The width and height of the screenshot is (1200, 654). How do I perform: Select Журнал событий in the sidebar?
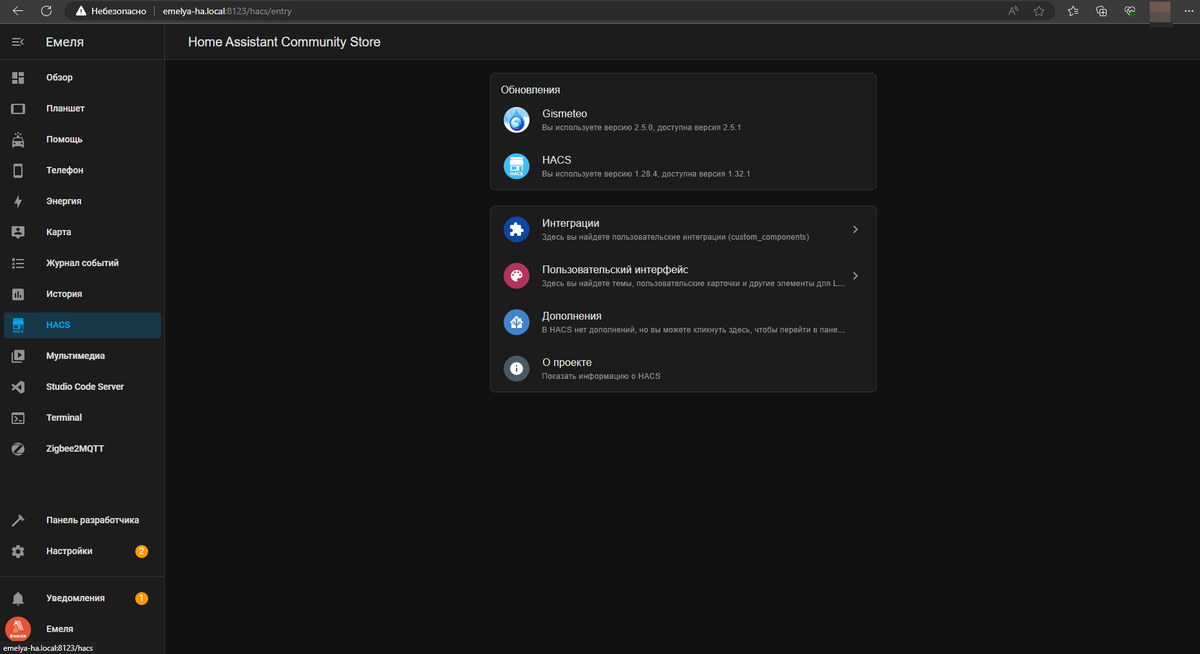[82, 263]
